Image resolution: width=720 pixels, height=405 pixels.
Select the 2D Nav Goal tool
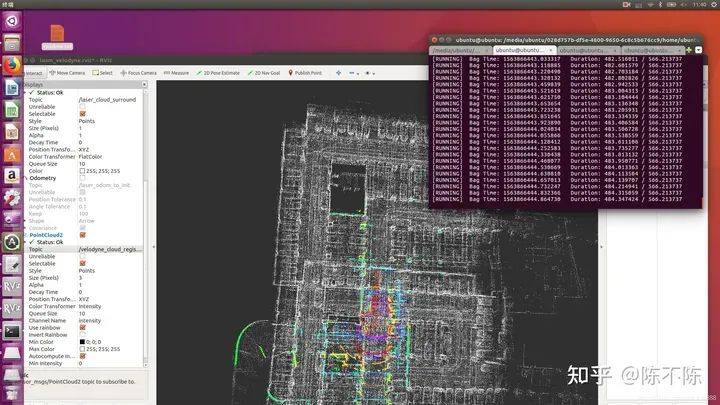click(x=264, y=73)
